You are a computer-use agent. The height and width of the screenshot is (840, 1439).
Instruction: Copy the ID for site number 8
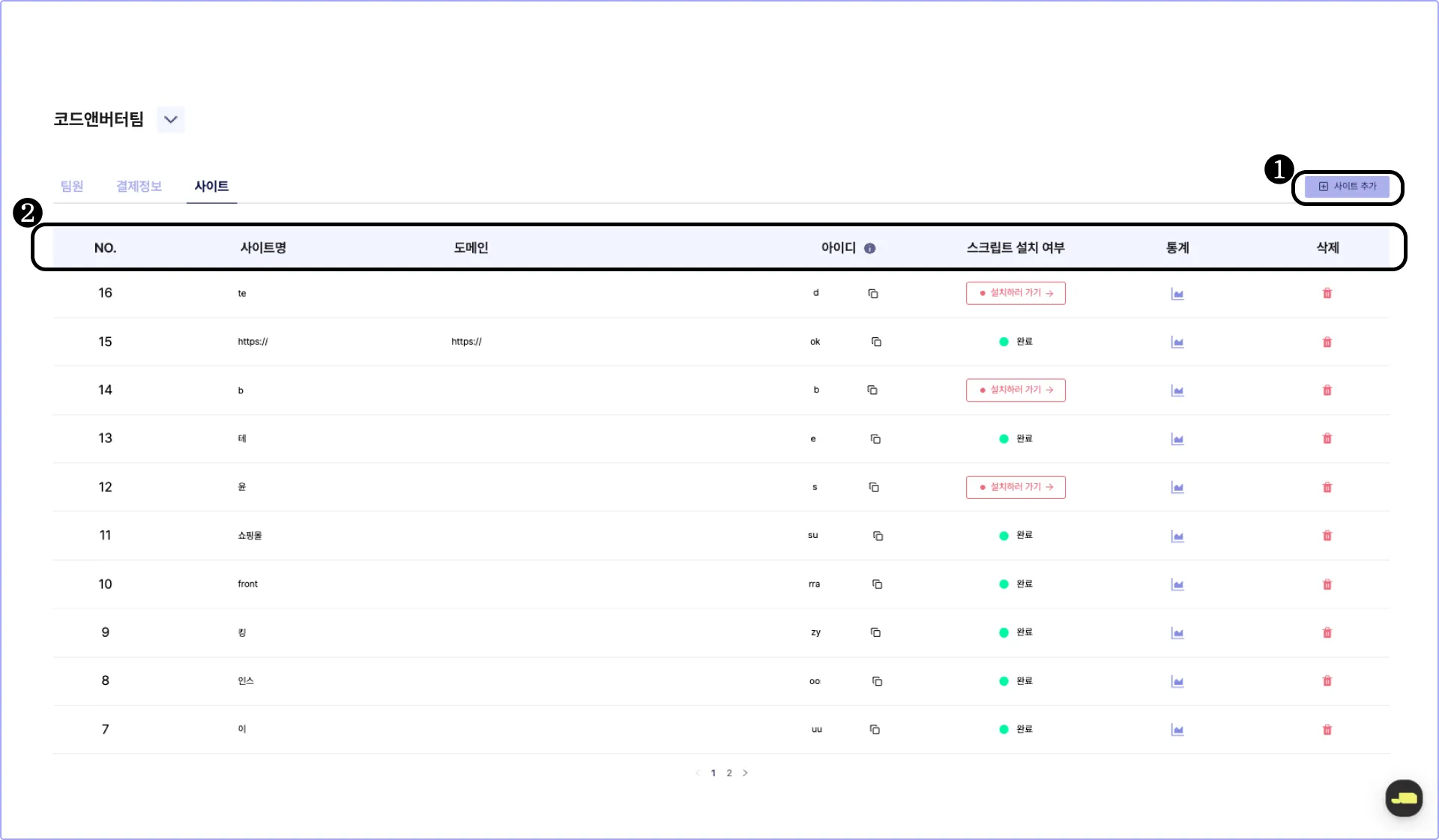(877, 681)
